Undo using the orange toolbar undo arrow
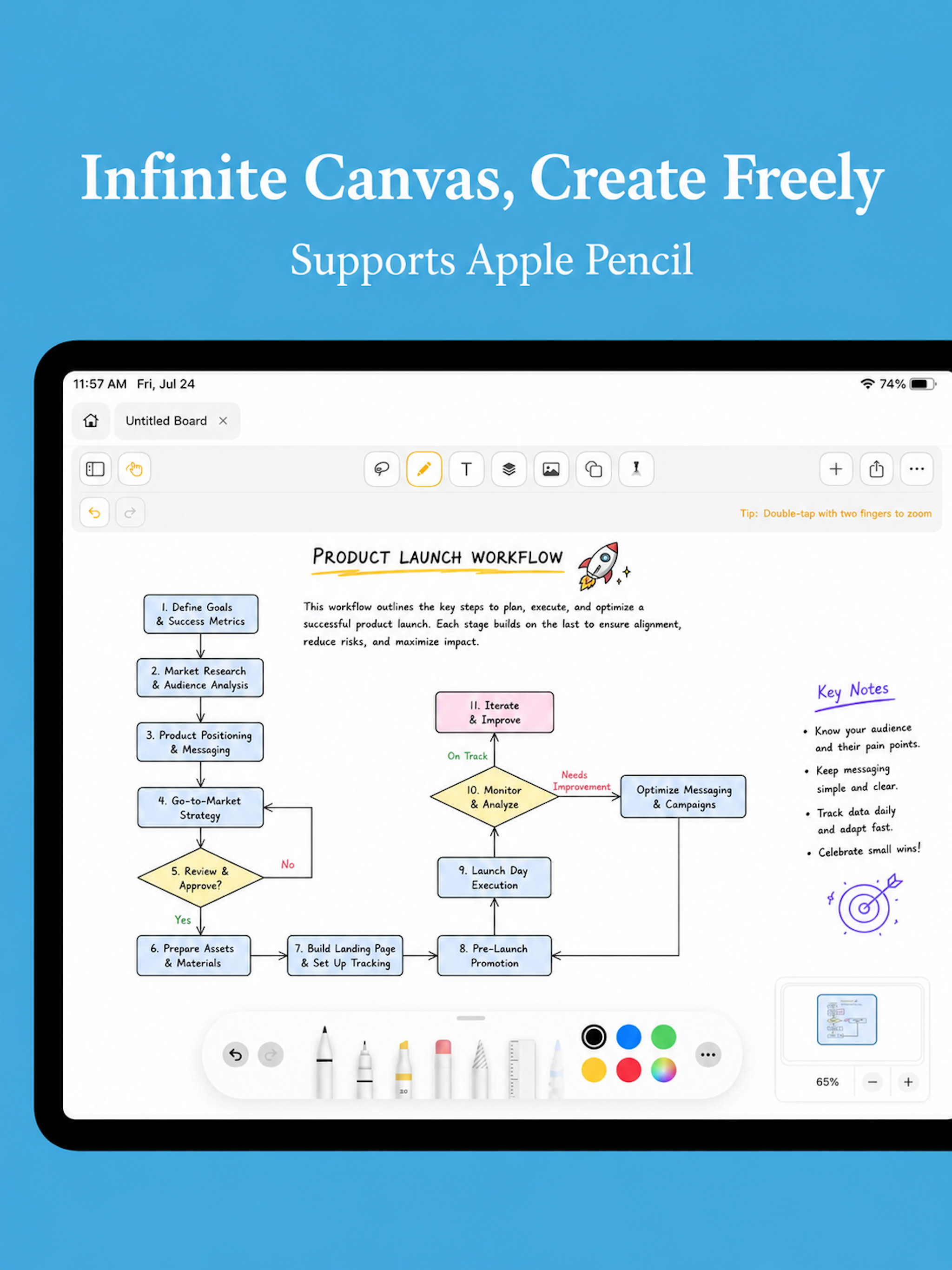Image resolution: width=952 pixels, height=1270 pixels. tap(94, 512)
